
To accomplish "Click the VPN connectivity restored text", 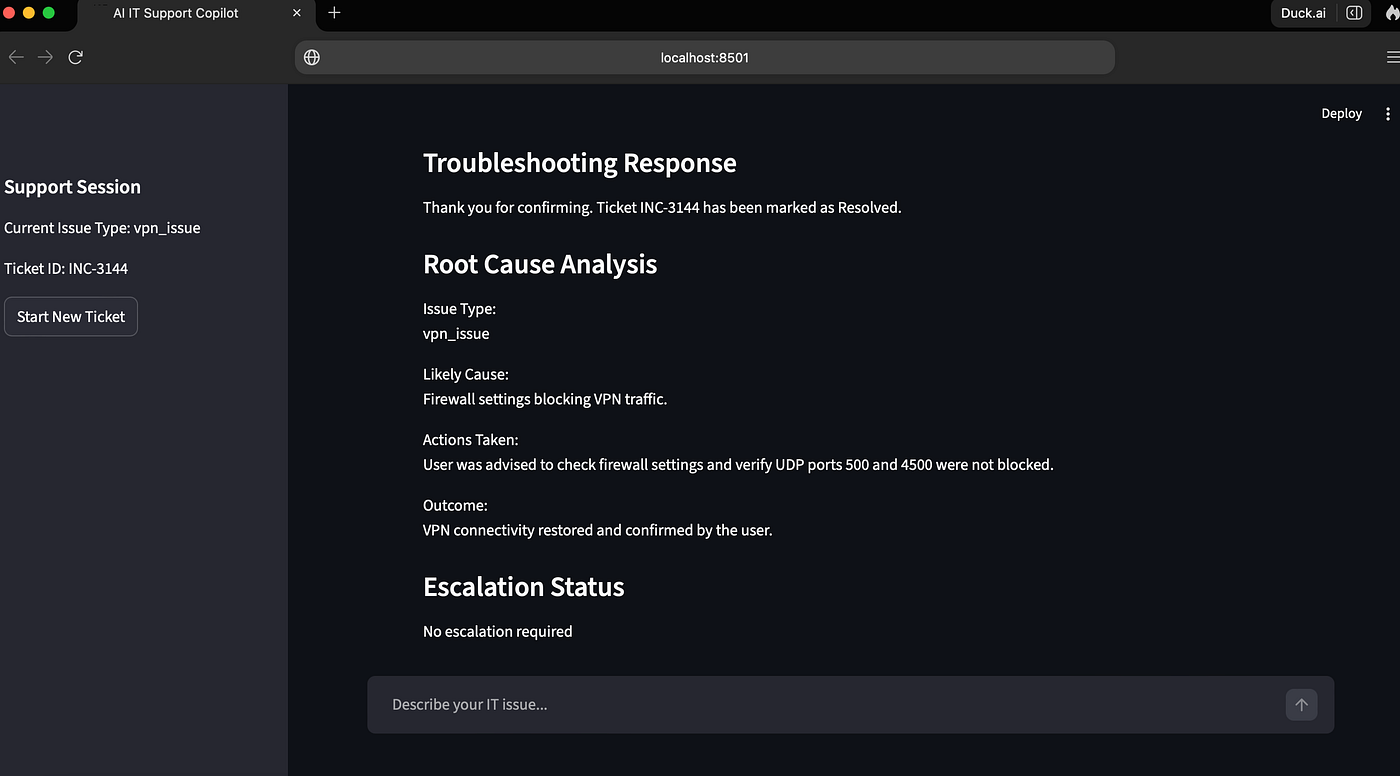I will coord(598,530).
